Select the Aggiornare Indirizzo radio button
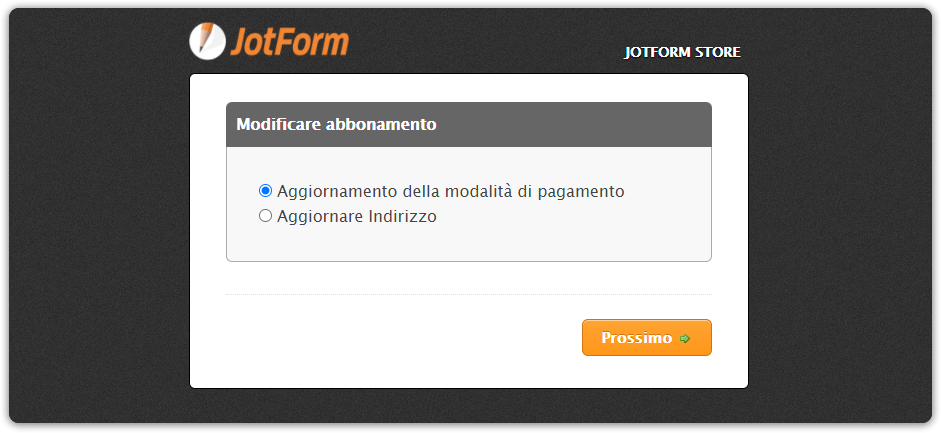 (265, 215)
